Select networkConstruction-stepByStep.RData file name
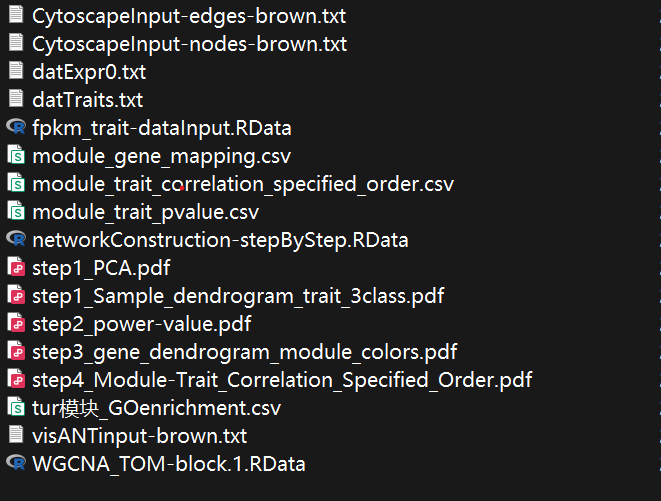 point(220,240)
